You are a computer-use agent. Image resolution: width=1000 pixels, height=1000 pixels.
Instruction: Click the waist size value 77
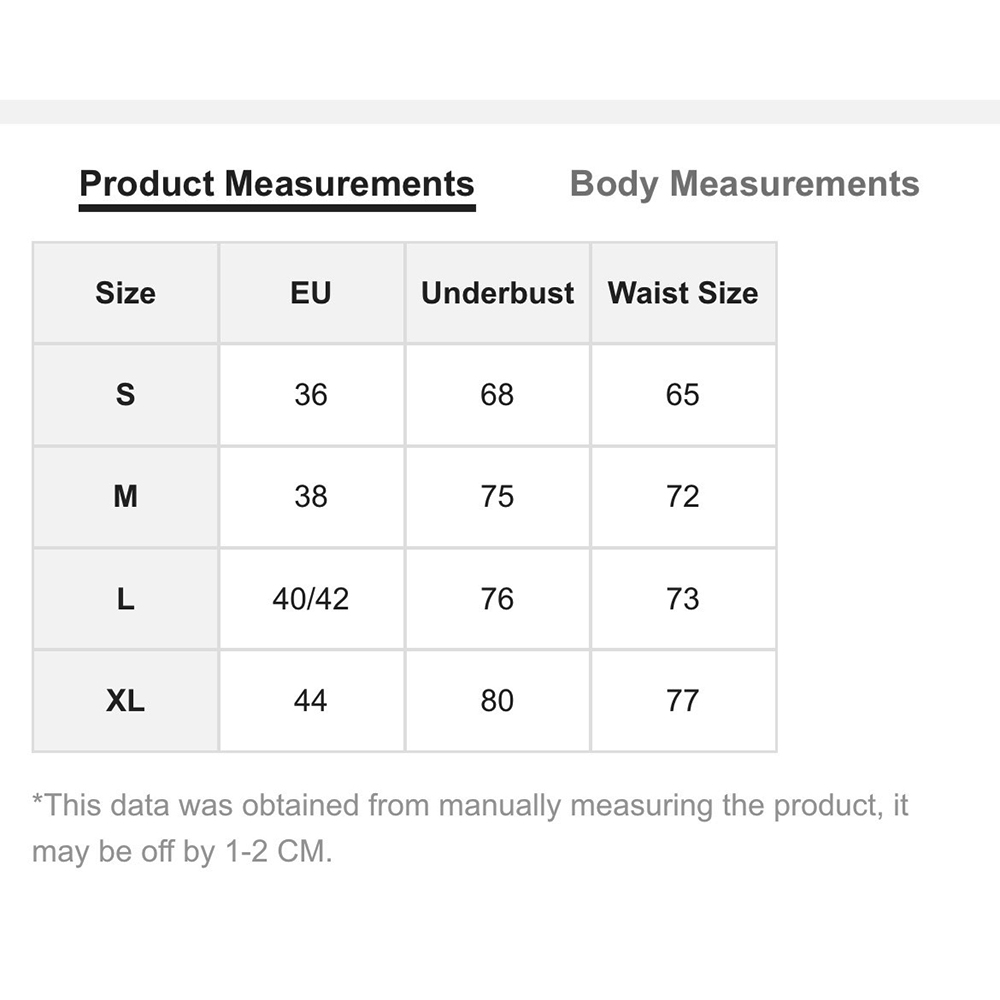pos(683,701)
